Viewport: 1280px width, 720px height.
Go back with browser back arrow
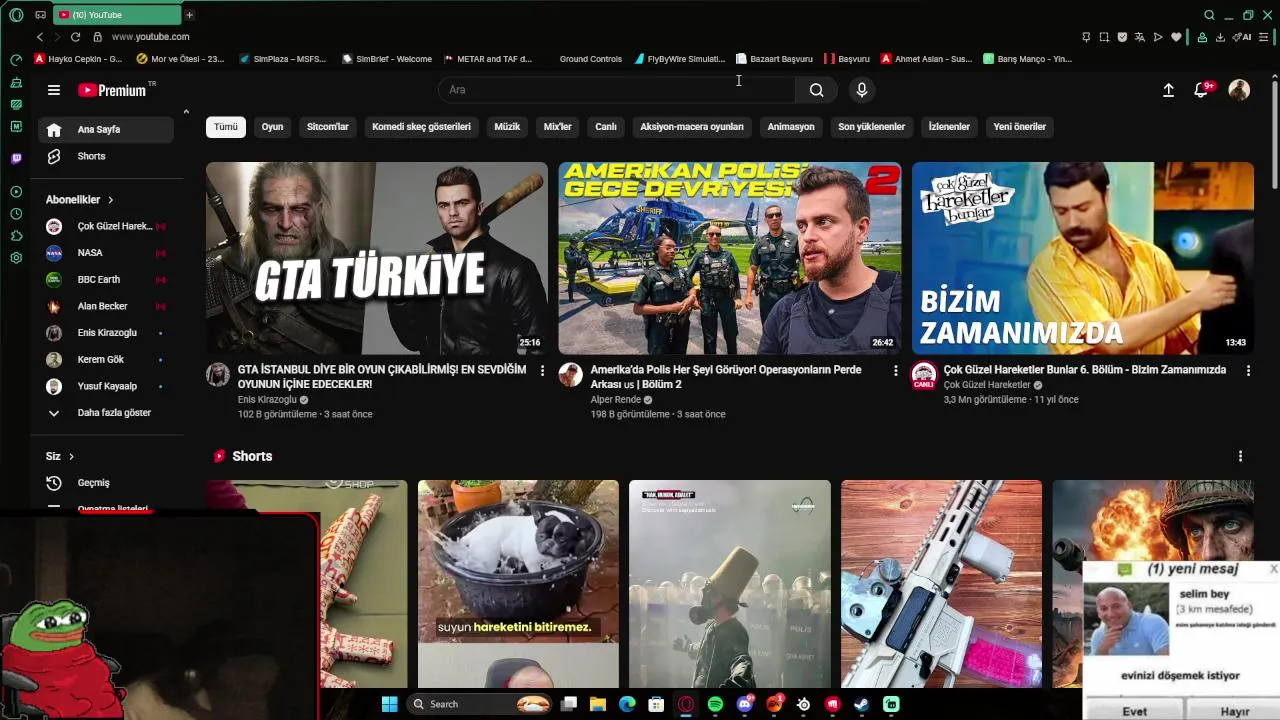coord(40,37)
